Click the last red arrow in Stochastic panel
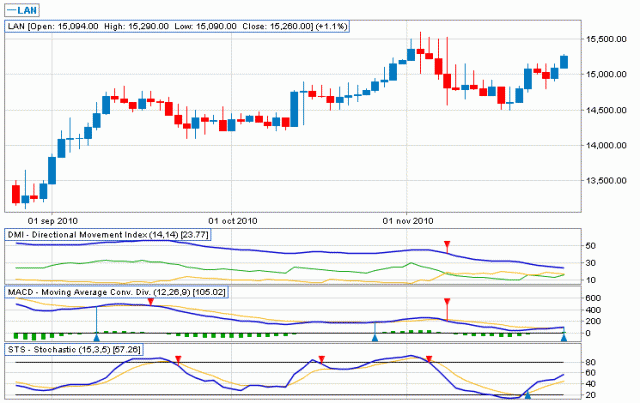This screenshot has height=403, width=640. click(x=429, y=359)
